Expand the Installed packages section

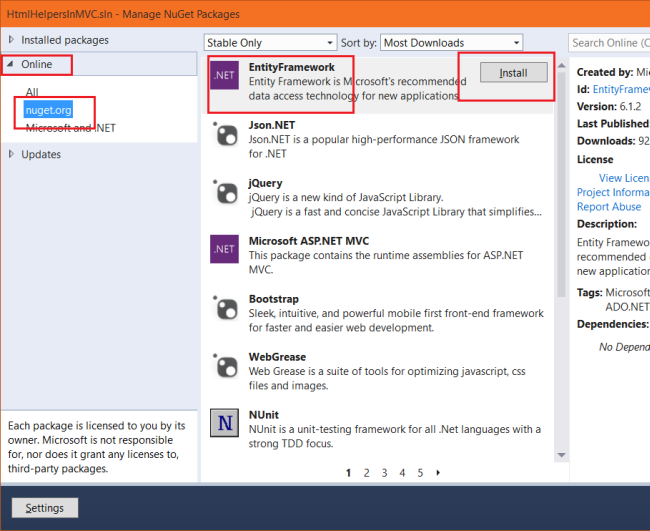(x=11, y=40)
